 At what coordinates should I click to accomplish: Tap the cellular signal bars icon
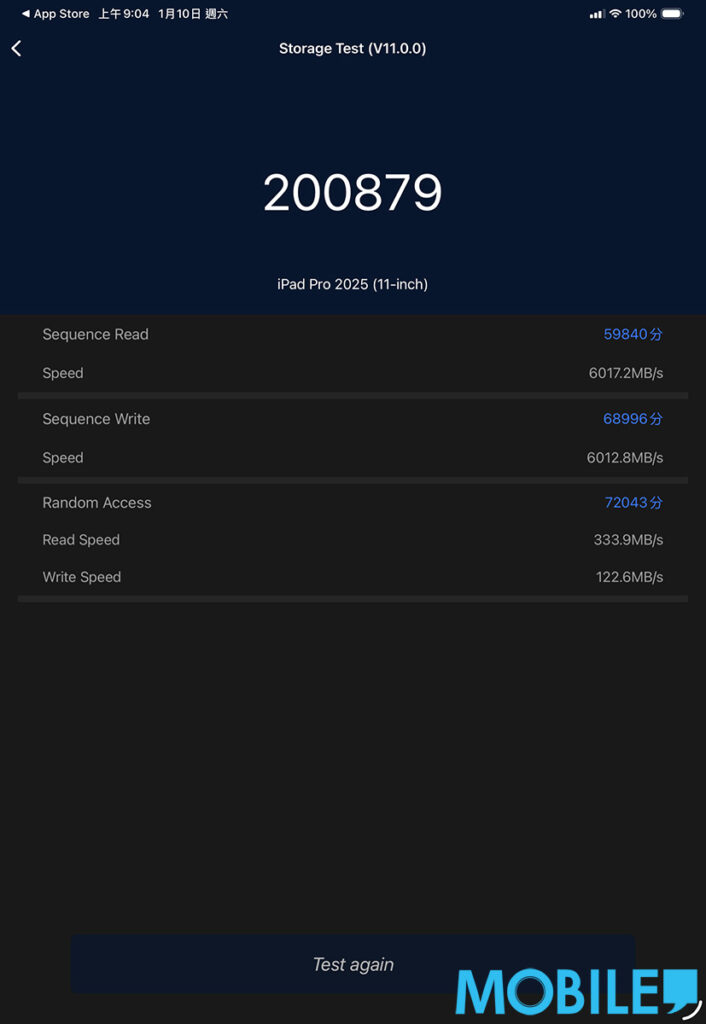point(597,14)
